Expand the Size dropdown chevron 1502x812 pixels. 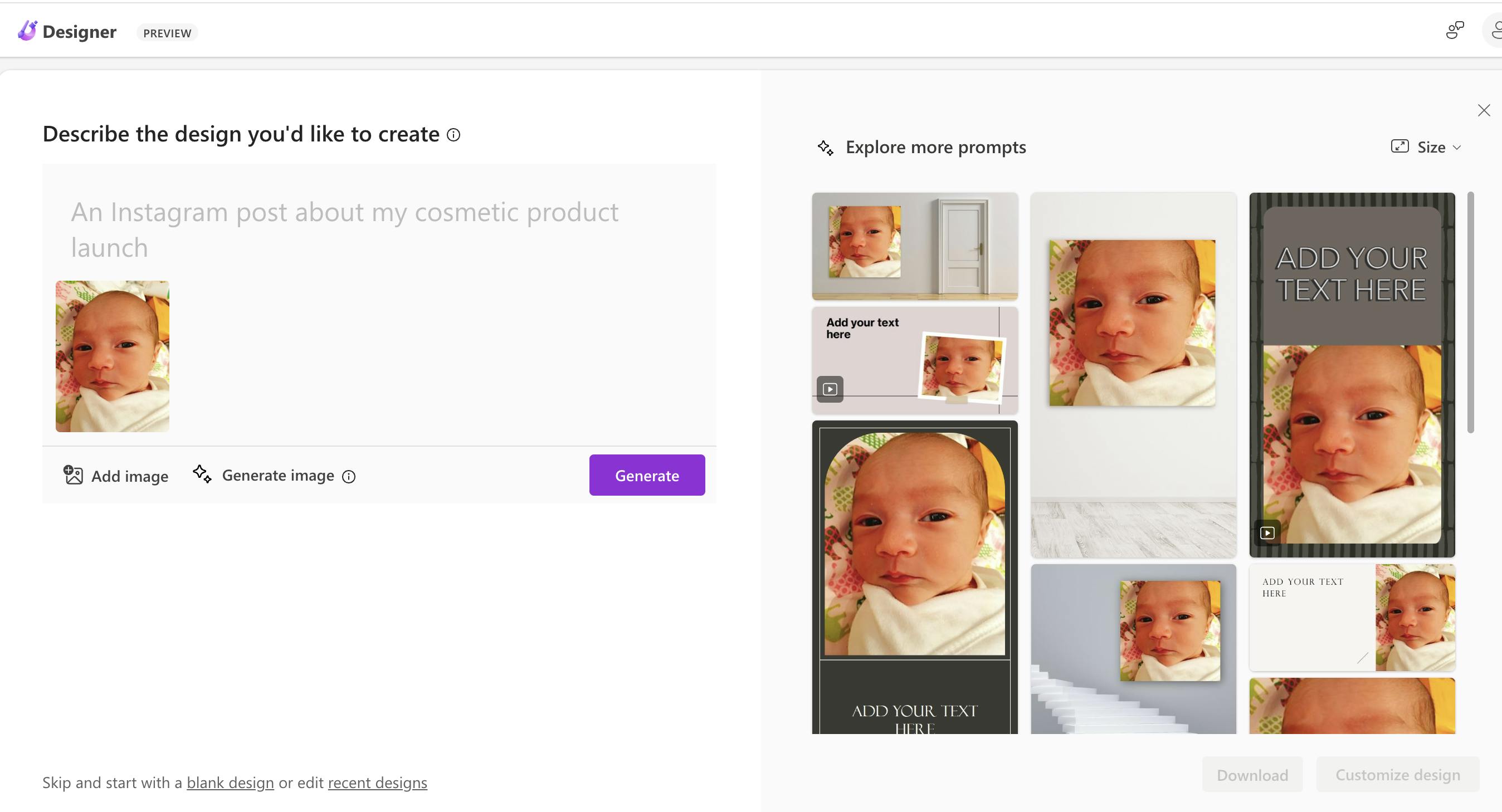(1457, 148)
